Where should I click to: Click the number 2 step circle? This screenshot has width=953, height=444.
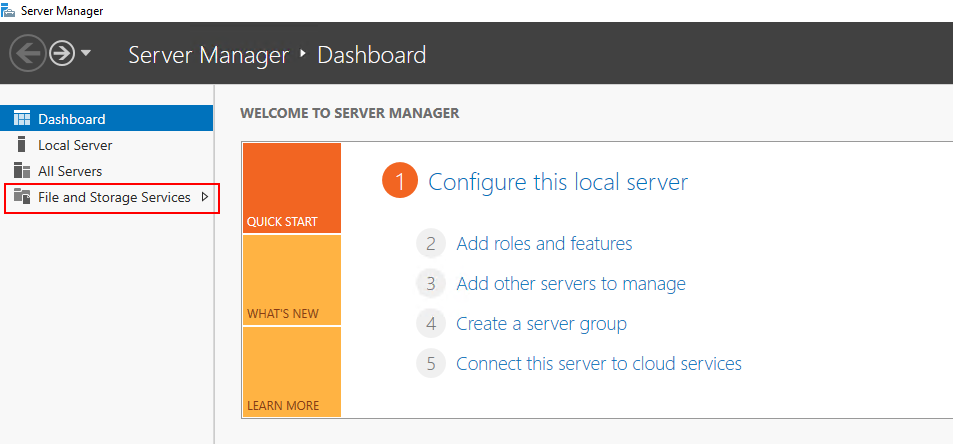tap(431, 244)
